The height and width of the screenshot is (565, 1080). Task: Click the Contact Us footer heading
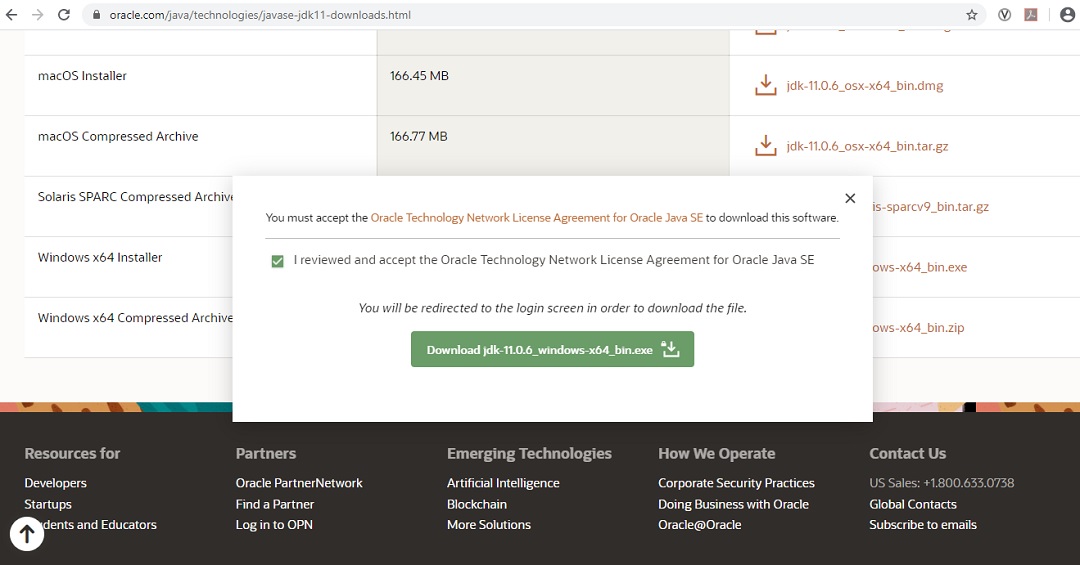pos(907,453)
